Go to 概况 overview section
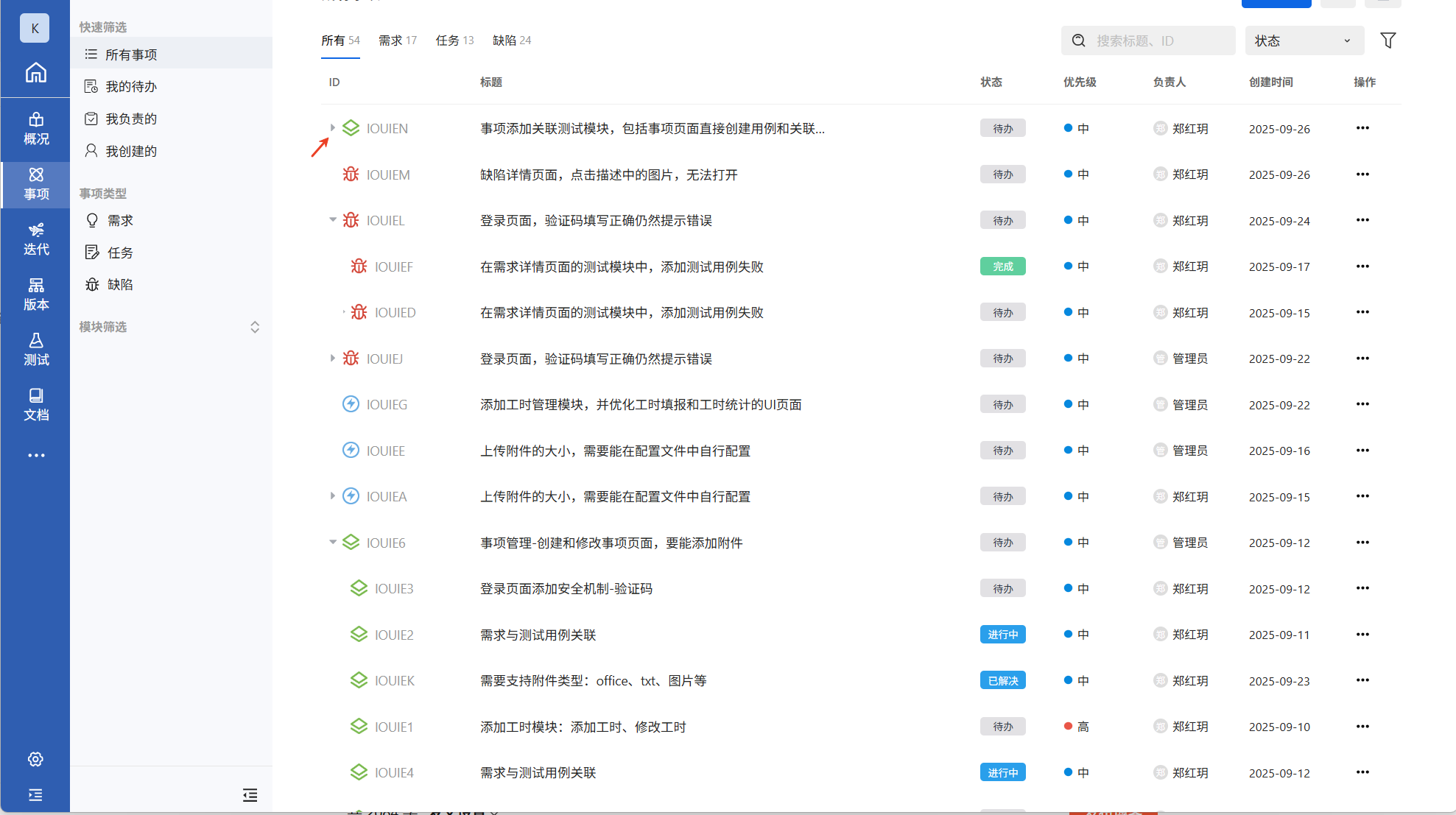Viewport: 1456px width, 815px height. coord(35,128)
